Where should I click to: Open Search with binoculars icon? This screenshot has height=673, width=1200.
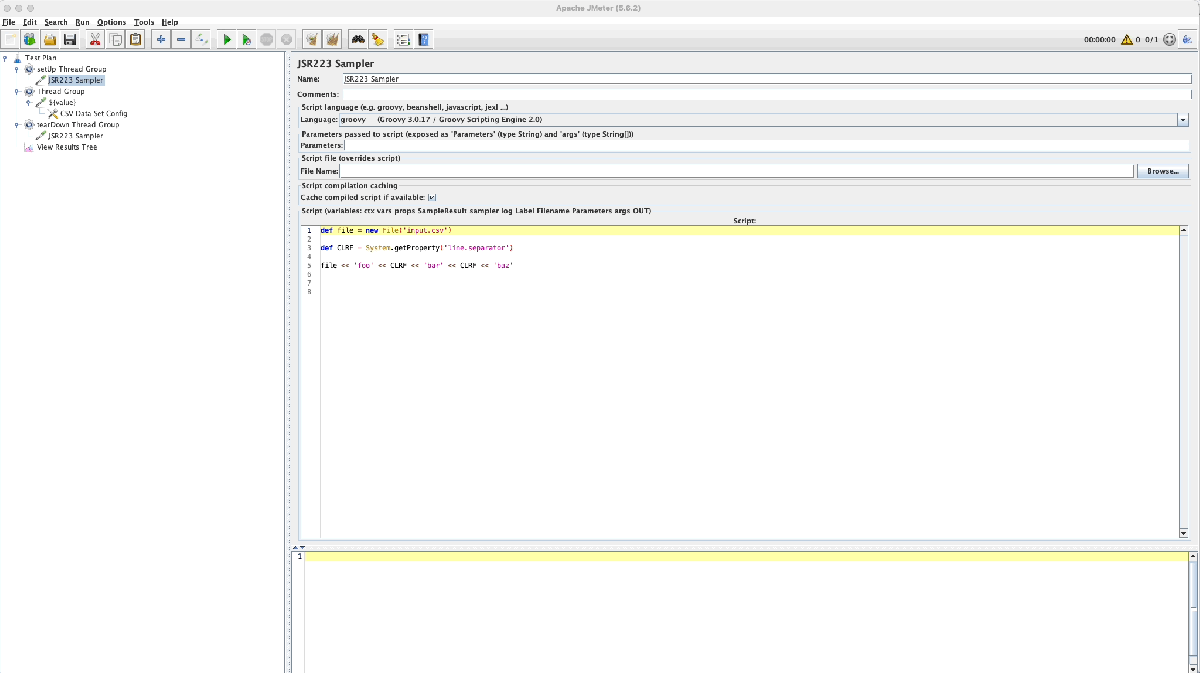(357, 39)
